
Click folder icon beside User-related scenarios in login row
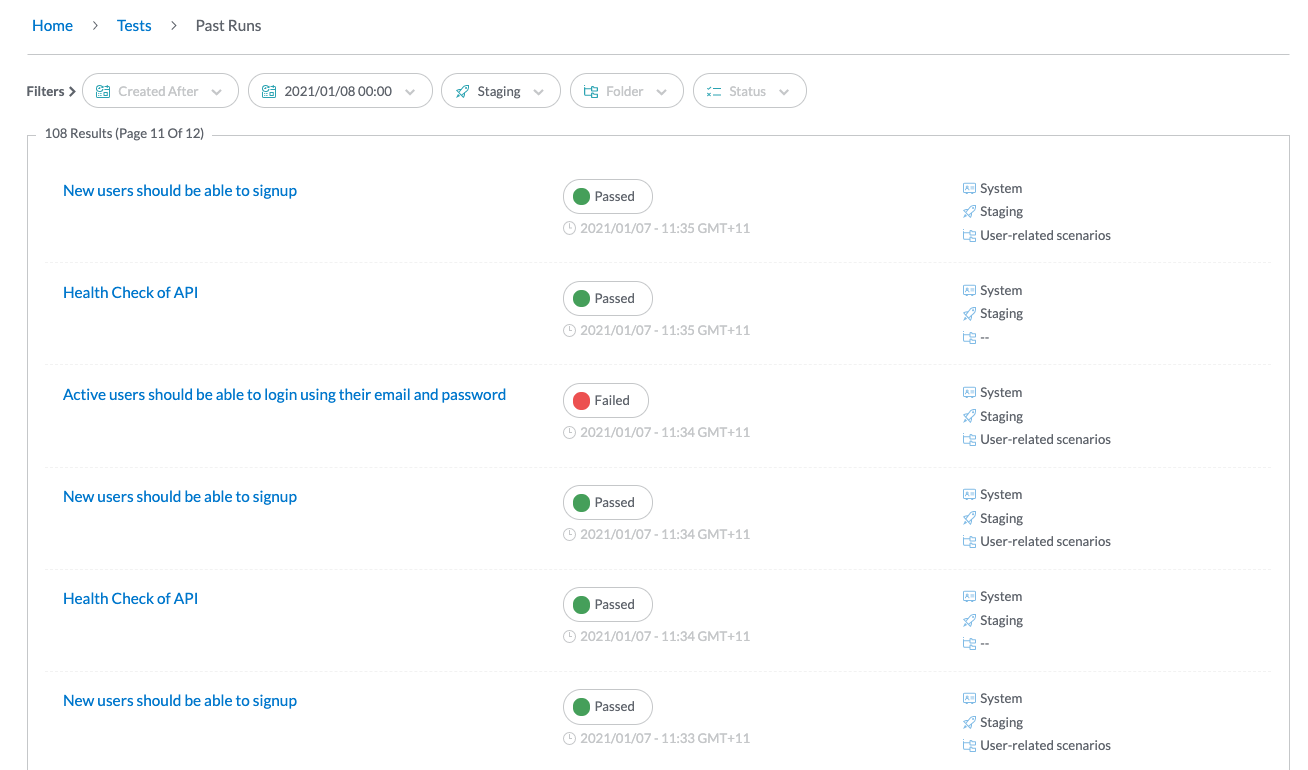(x=969, y=439)
